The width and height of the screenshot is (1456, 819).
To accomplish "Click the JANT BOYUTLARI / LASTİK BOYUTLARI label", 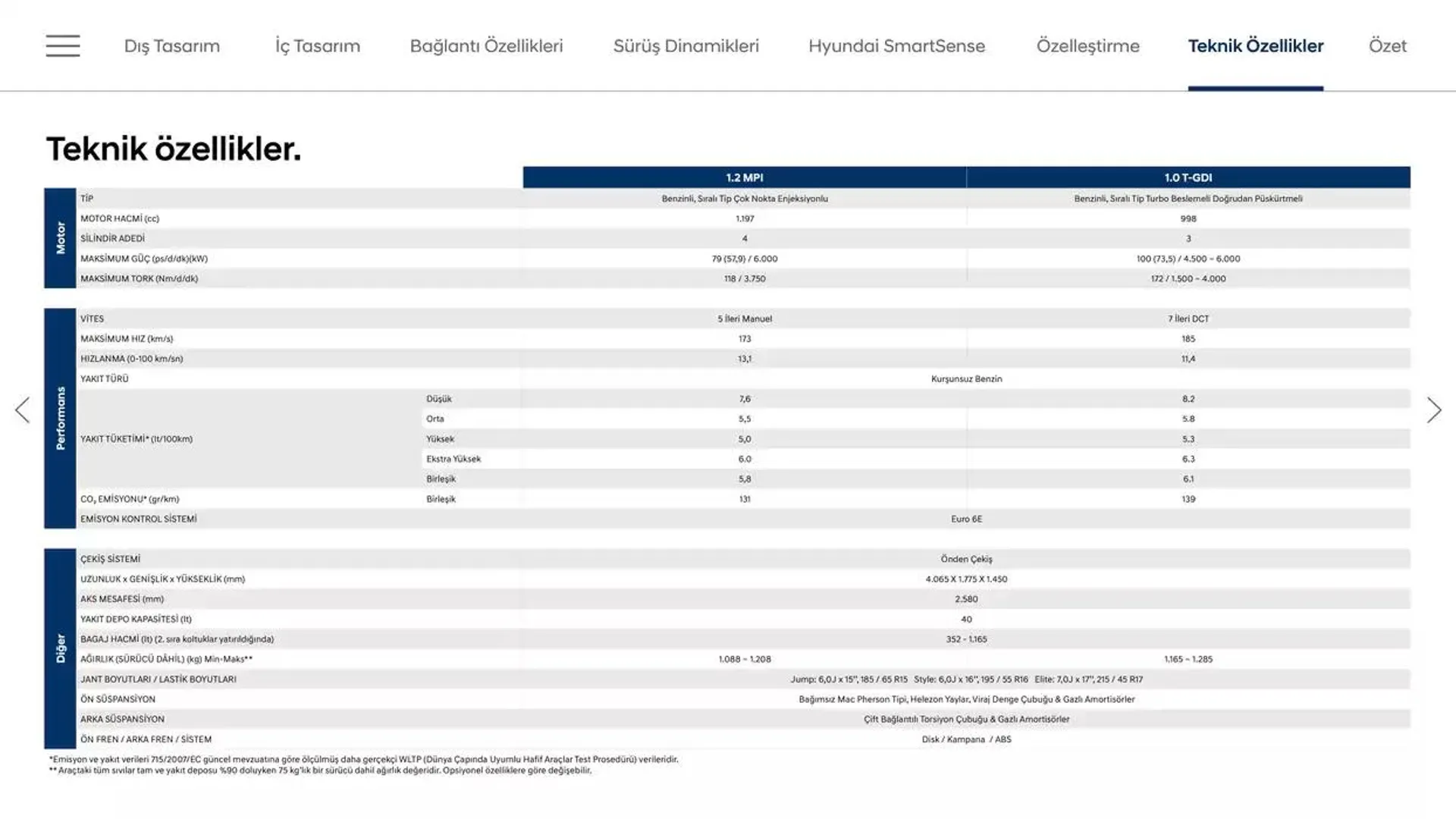I will (x=158, y=679).
